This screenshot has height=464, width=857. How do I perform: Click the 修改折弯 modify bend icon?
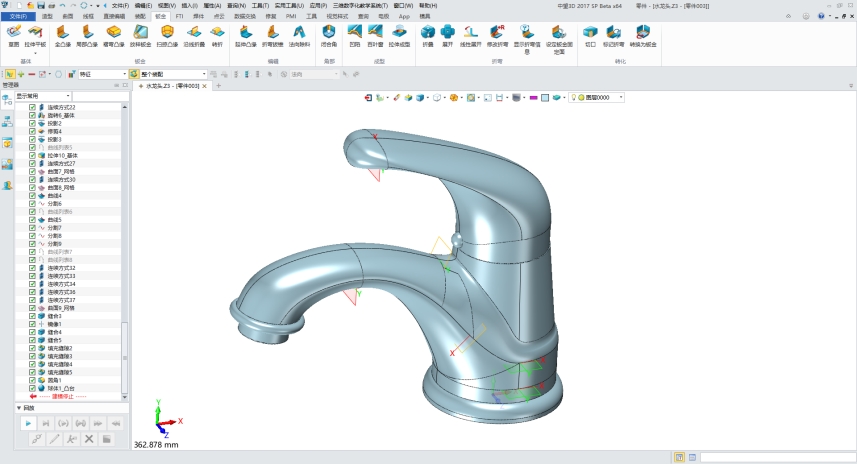tap(498, 35)
